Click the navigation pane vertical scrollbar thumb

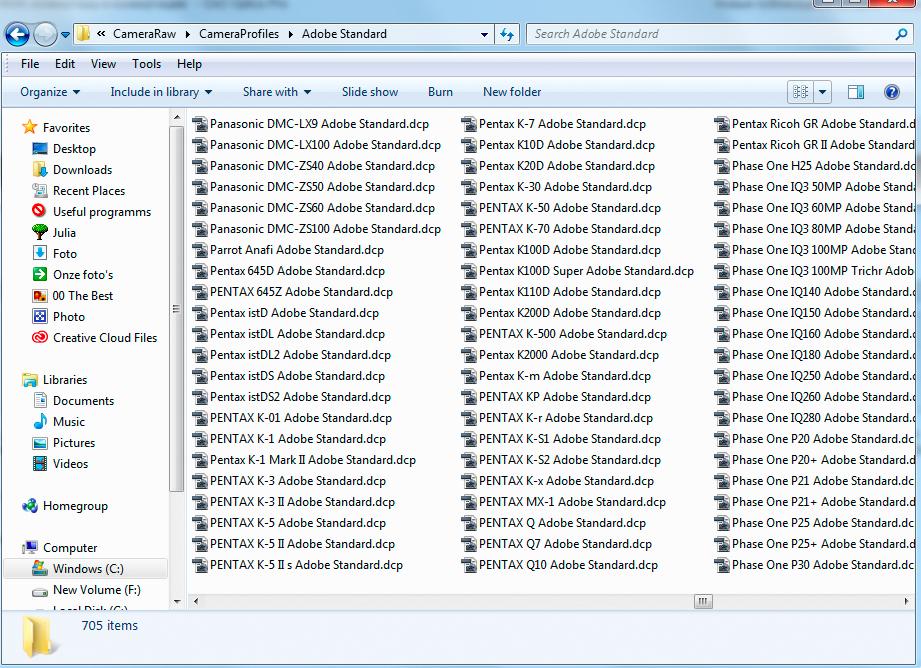(x=176, y=308)
